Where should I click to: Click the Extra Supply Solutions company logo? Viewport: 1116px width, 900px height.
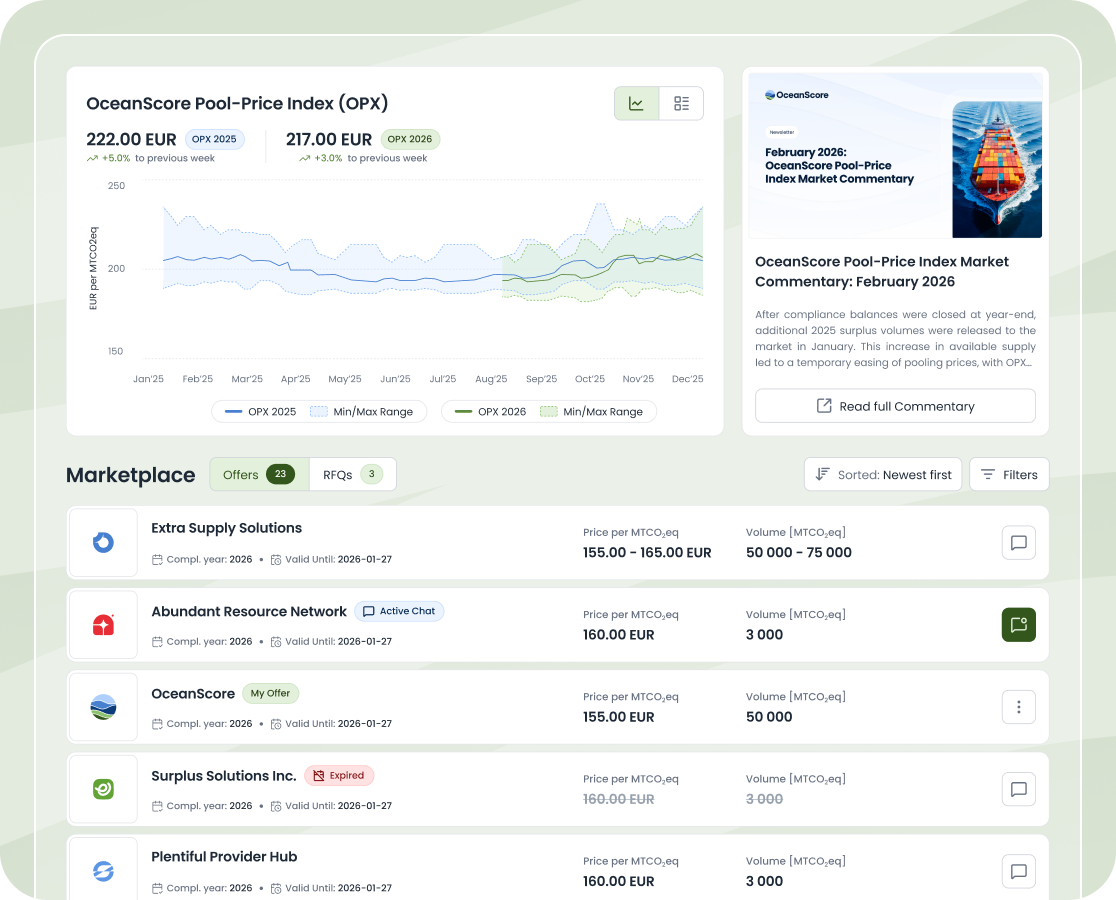point(103,543)
